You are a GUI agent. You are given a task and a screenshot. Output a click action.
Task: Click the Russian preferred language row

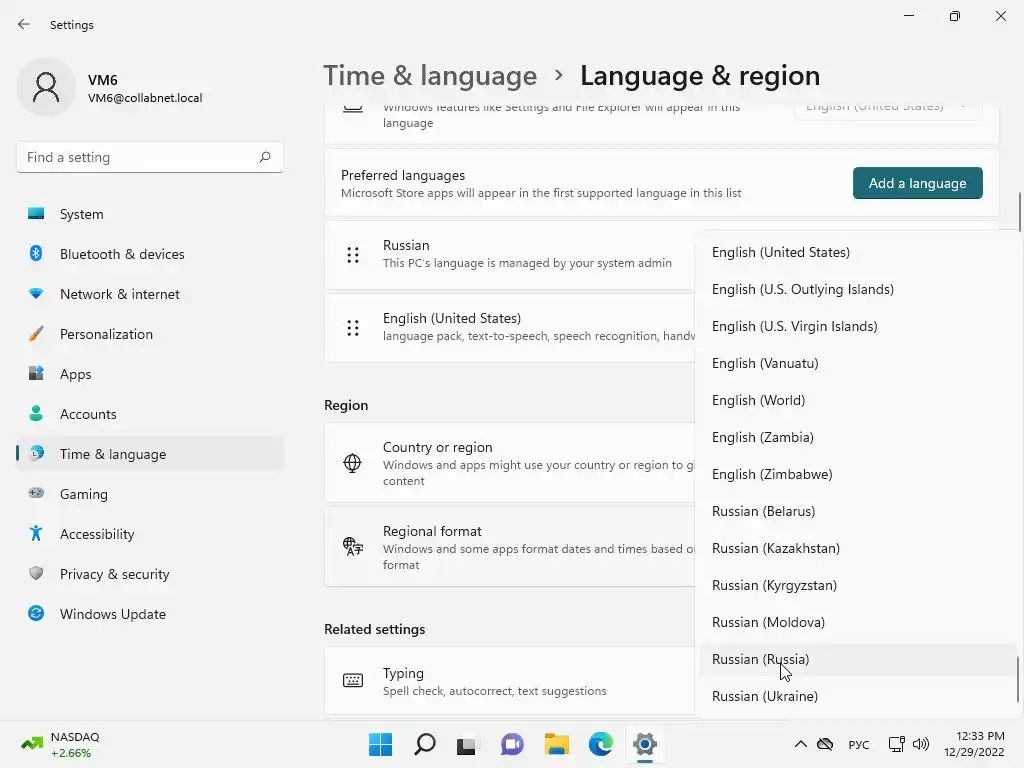(509, 255)
